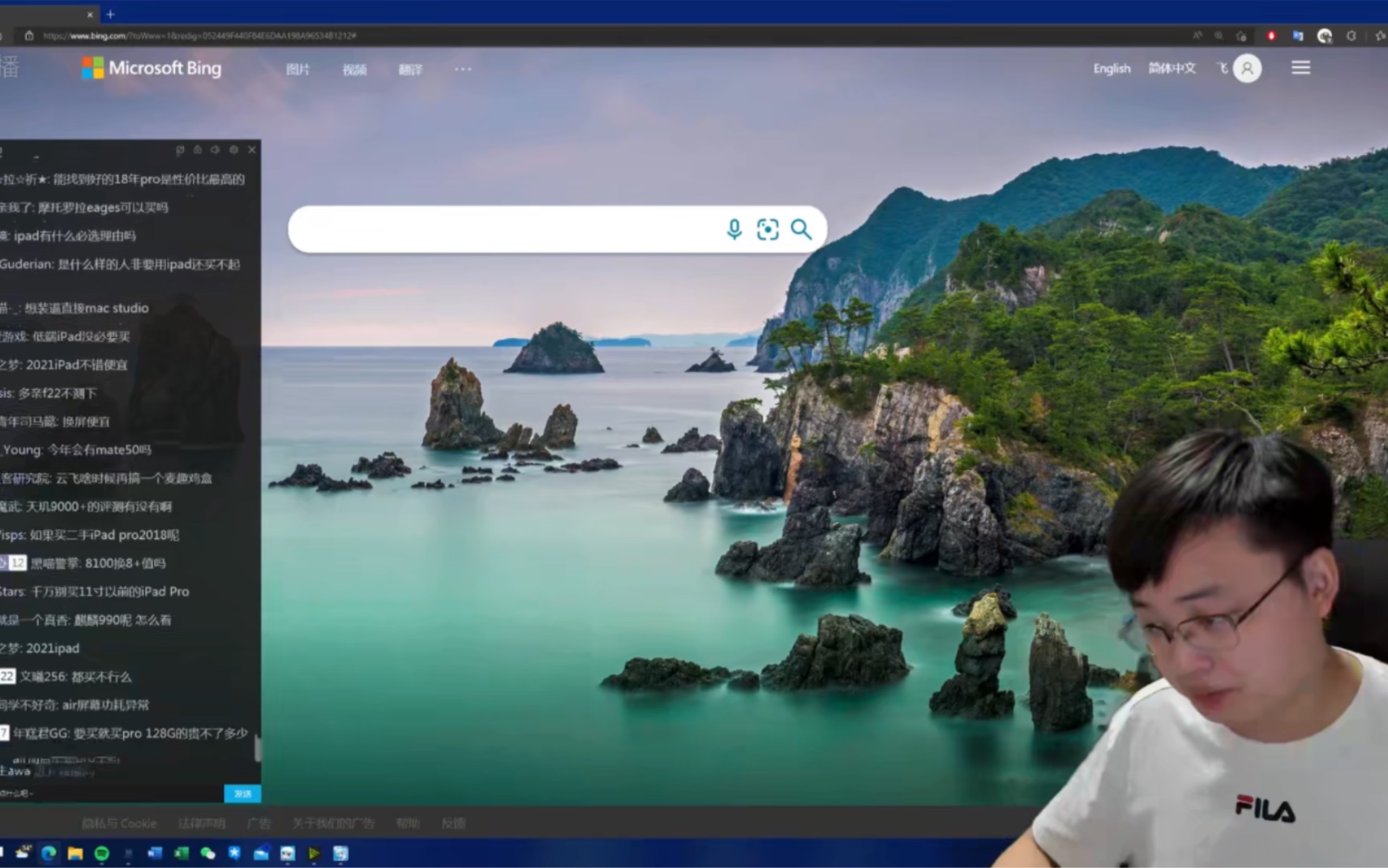
Task: Click the user account avatar icon
Action: pyautogui.click(x=1247, y=68)
